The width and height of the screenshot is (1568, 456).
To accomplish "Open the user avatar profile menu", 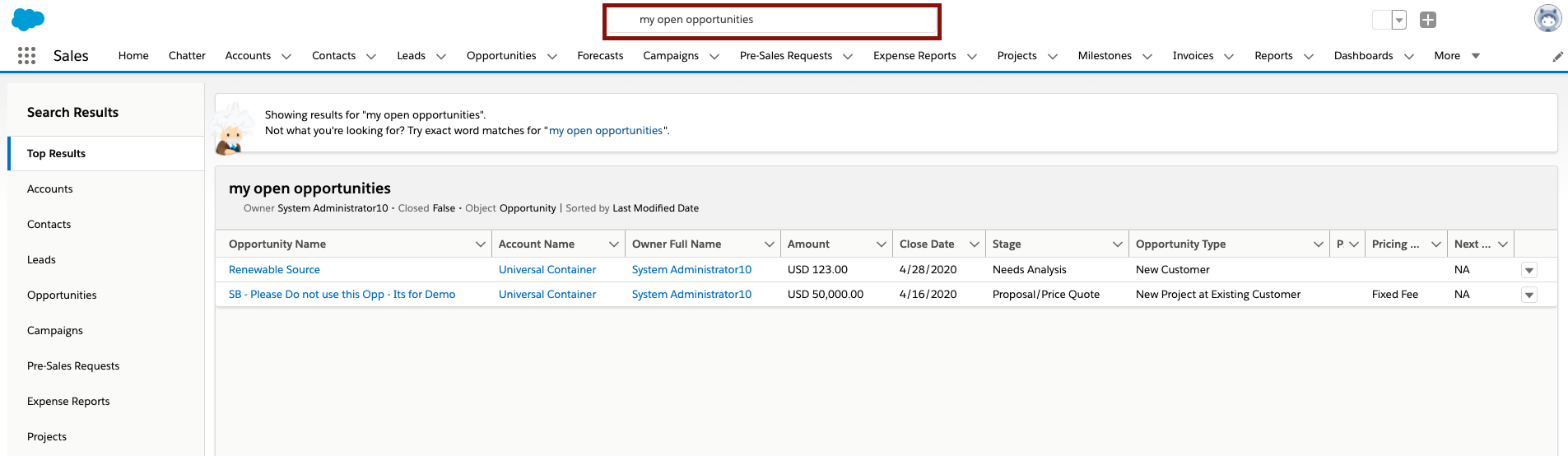I will [1547, 18].
